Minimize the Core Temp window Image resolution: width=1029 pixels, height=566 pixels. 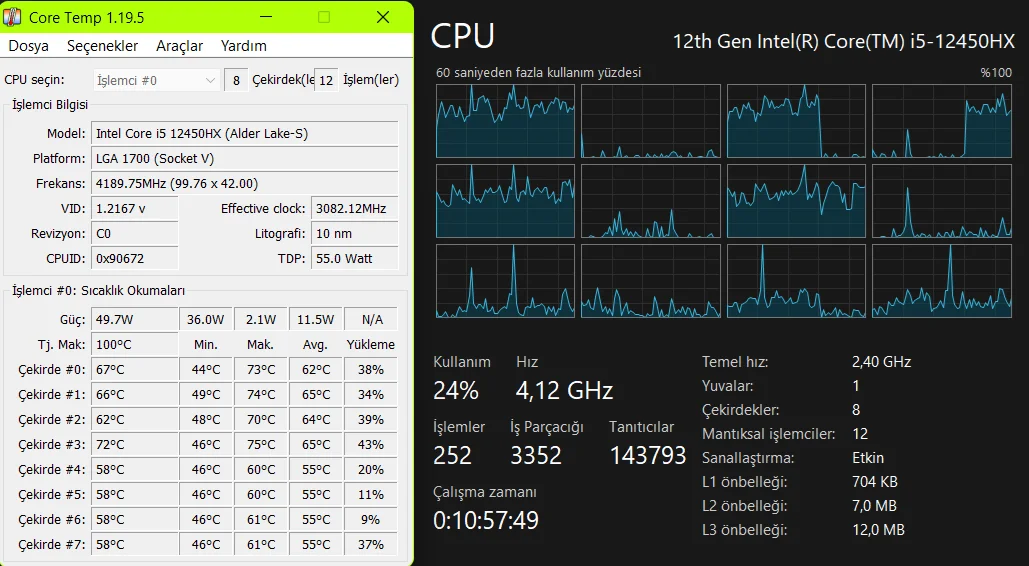(x=265, y=17)
